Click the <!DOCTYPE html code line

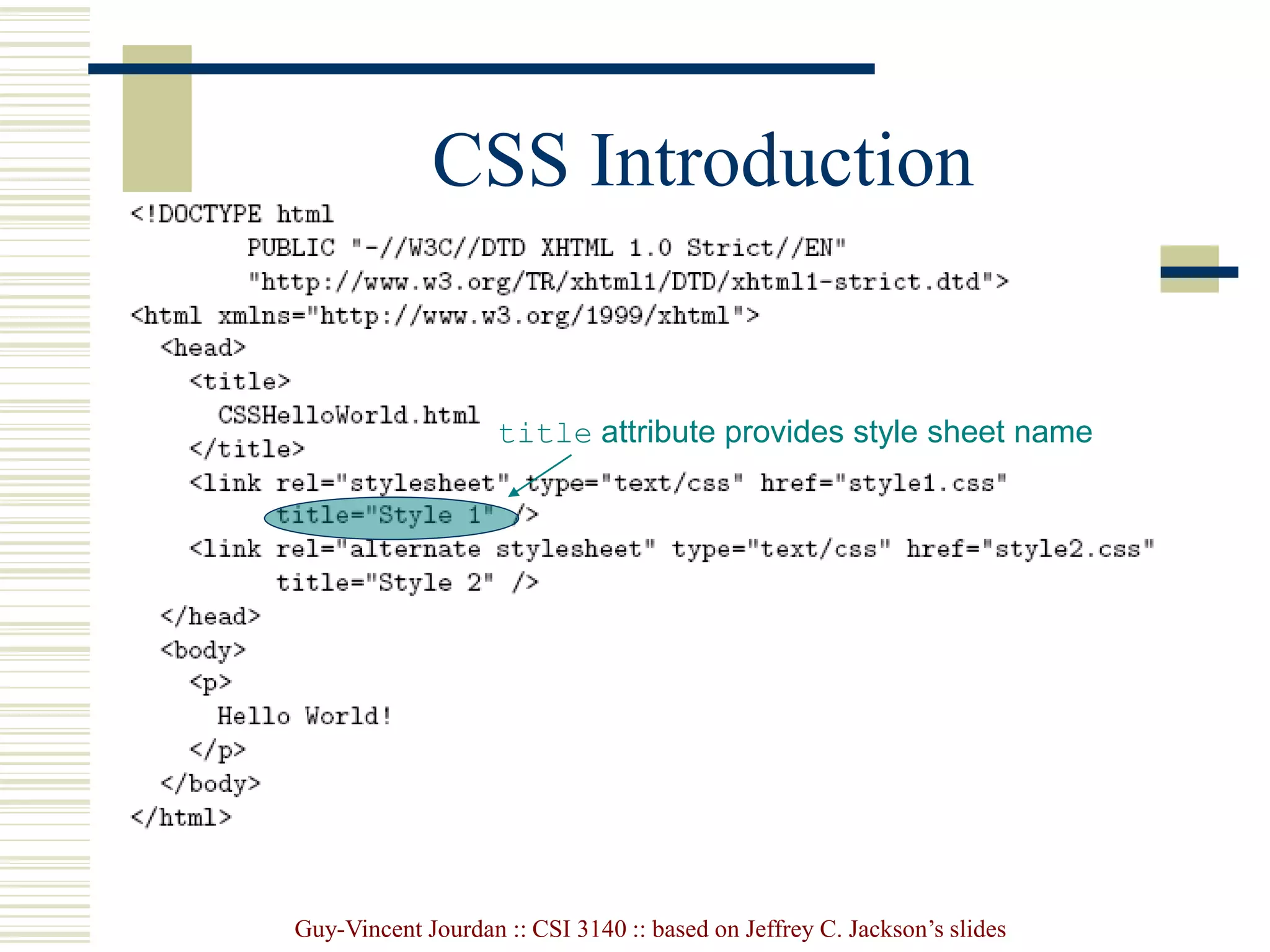pyautogui.click(x=232, y=214)
